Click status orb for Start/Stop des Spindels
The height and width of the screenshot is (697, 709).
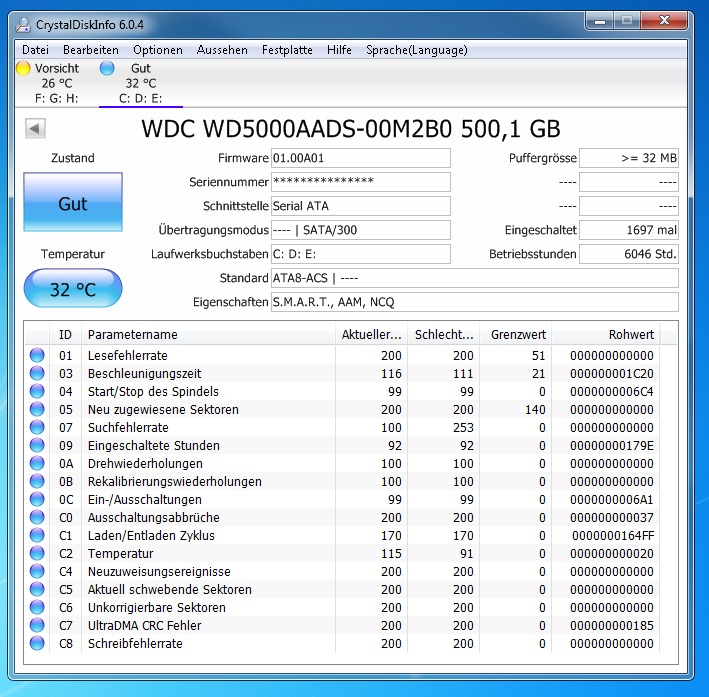click(37, 391)
